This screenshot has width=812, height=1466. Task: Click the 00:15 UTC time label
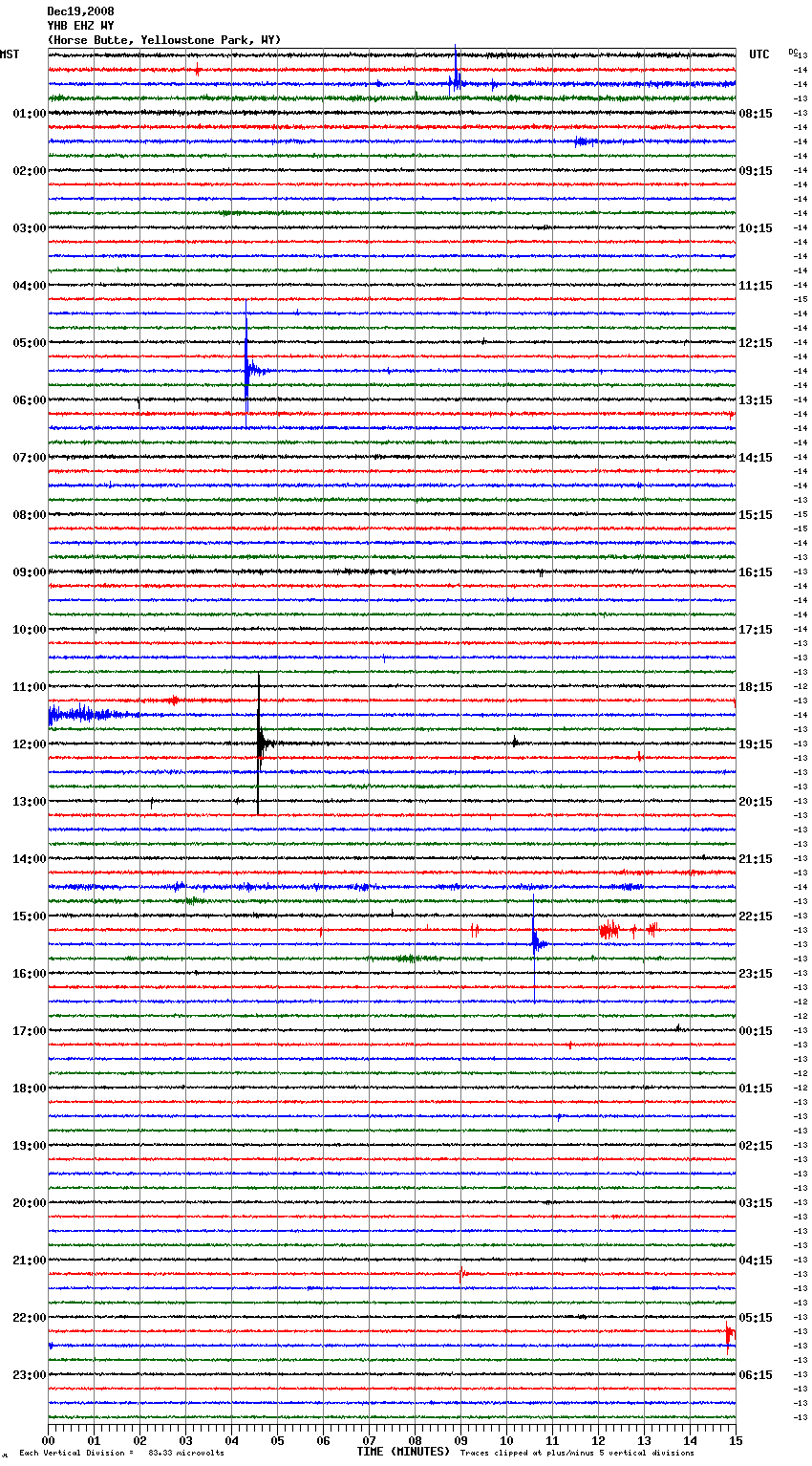756,1031
